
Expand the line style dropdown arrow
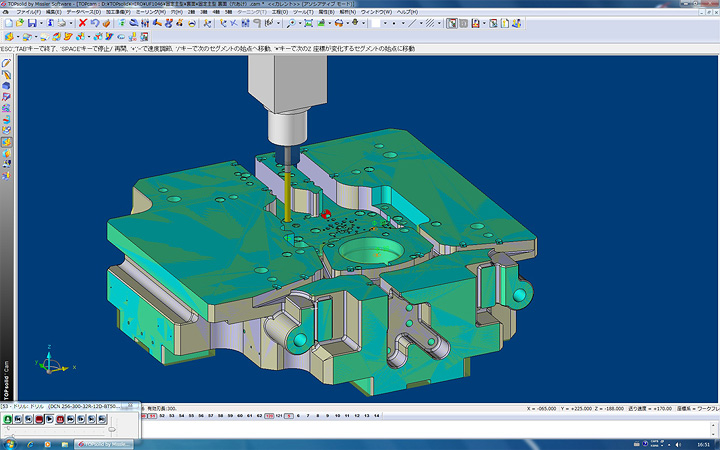pyautogui.click(x=421, y=23)
